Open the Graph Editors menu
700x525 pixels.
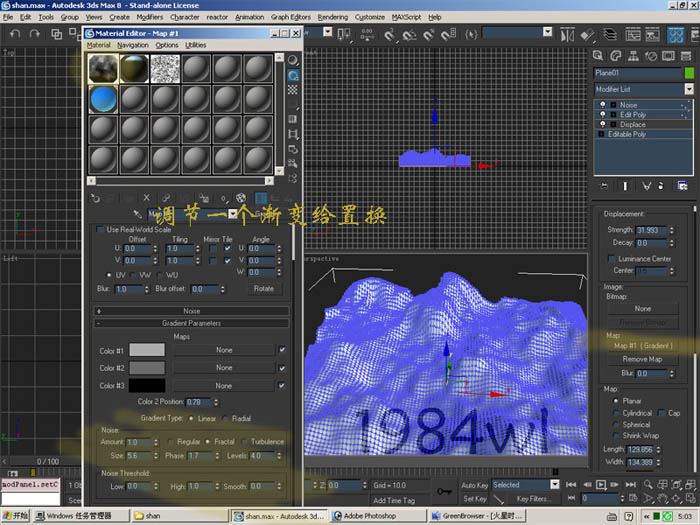(x=291, y=17)
